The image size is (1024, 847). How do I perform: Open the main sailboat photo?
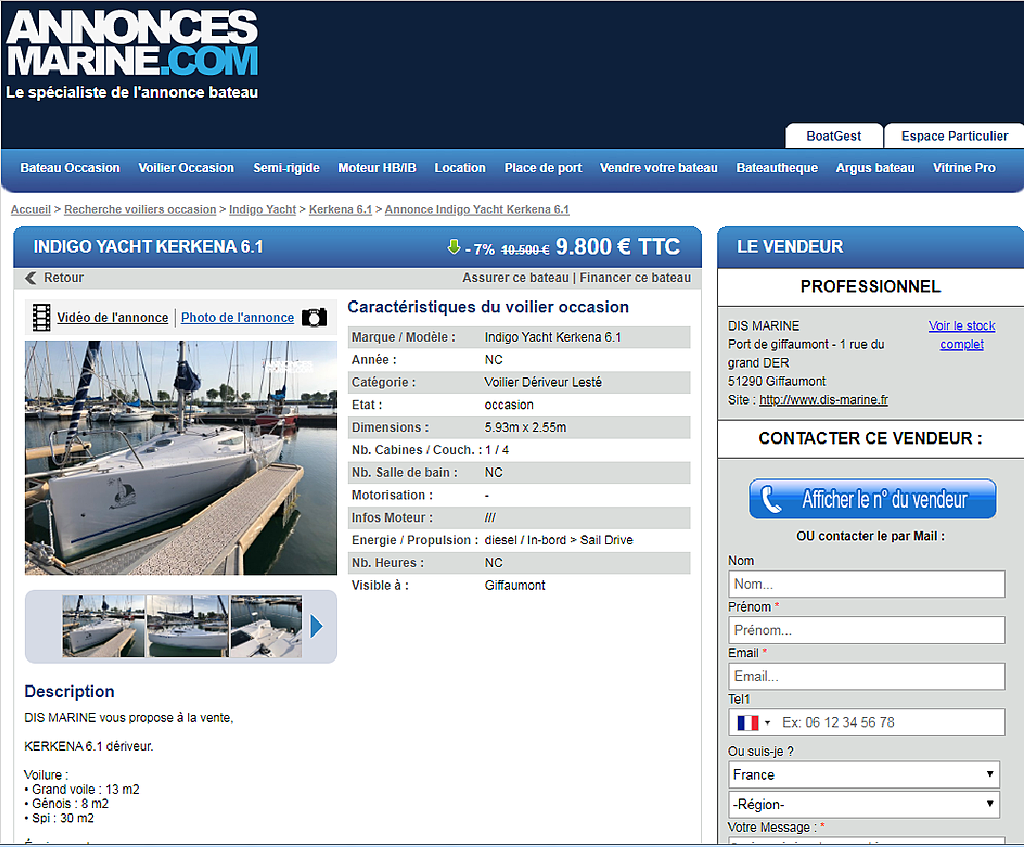point(181,458)
